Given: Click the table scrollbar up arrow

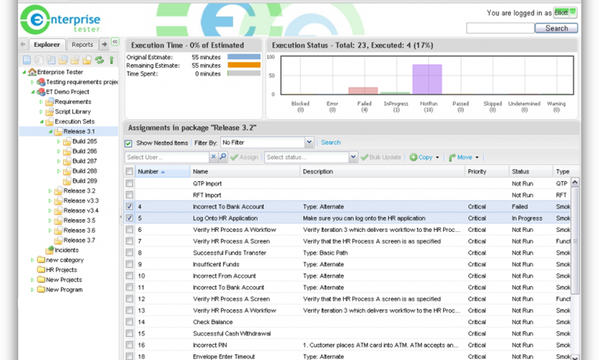Looking at the screenshot, I should [575, 182].
